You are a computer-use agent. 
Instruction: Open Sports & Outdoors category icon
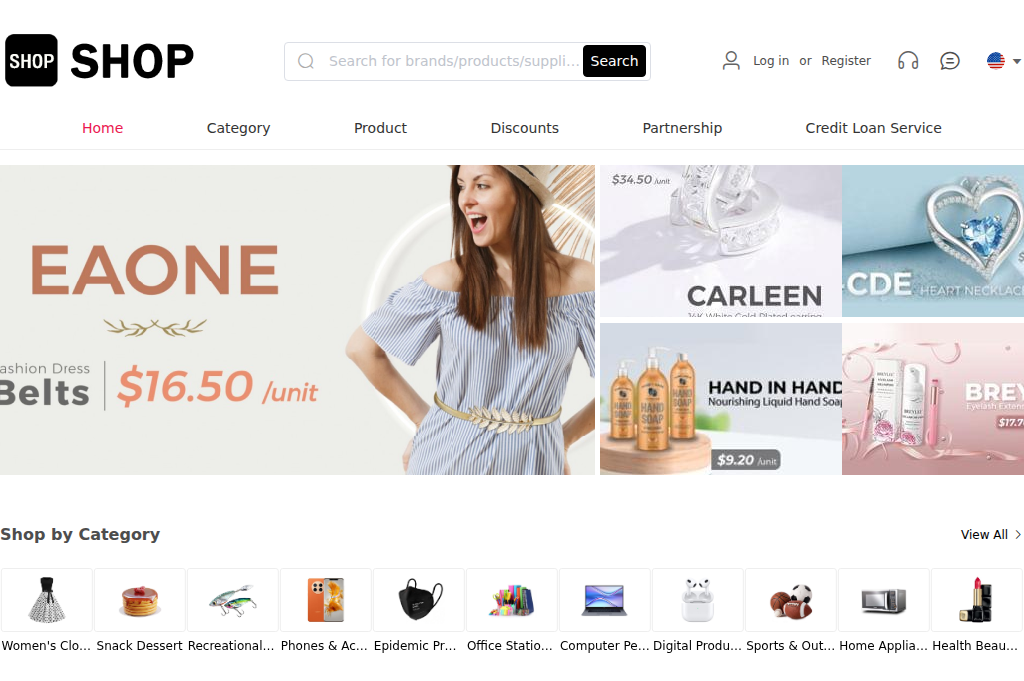pos(790,601)
